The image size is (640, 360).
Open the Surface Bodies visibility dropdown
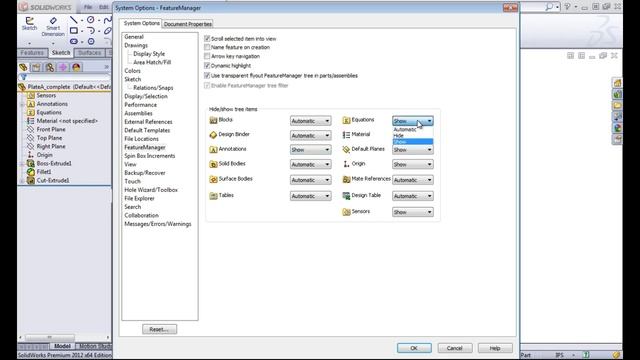tap(311, 180)
